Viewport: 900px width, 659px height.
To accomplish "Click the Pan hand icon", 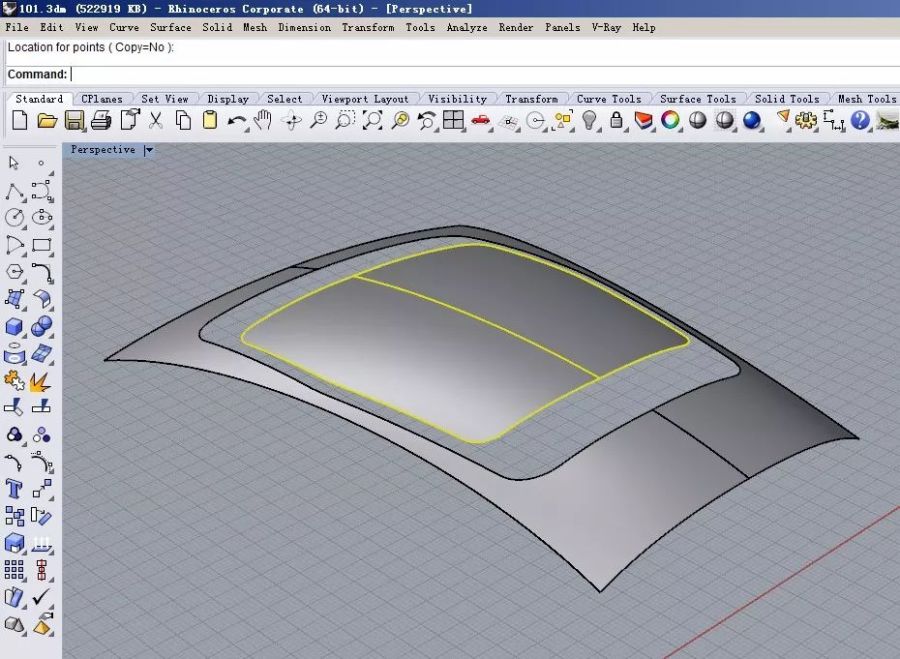I will tap(263, 121).
